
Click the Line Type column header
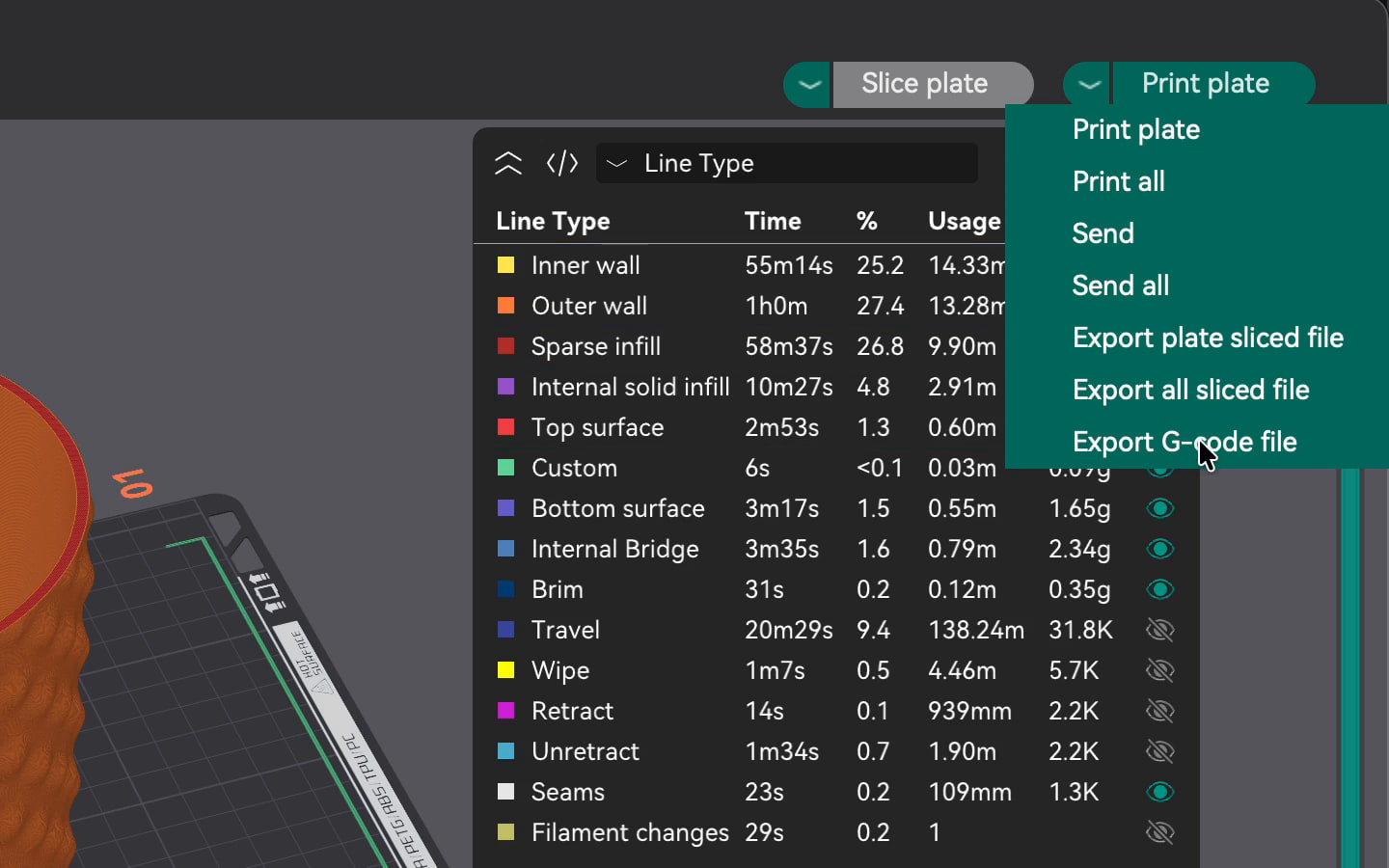tap(553, 222)
